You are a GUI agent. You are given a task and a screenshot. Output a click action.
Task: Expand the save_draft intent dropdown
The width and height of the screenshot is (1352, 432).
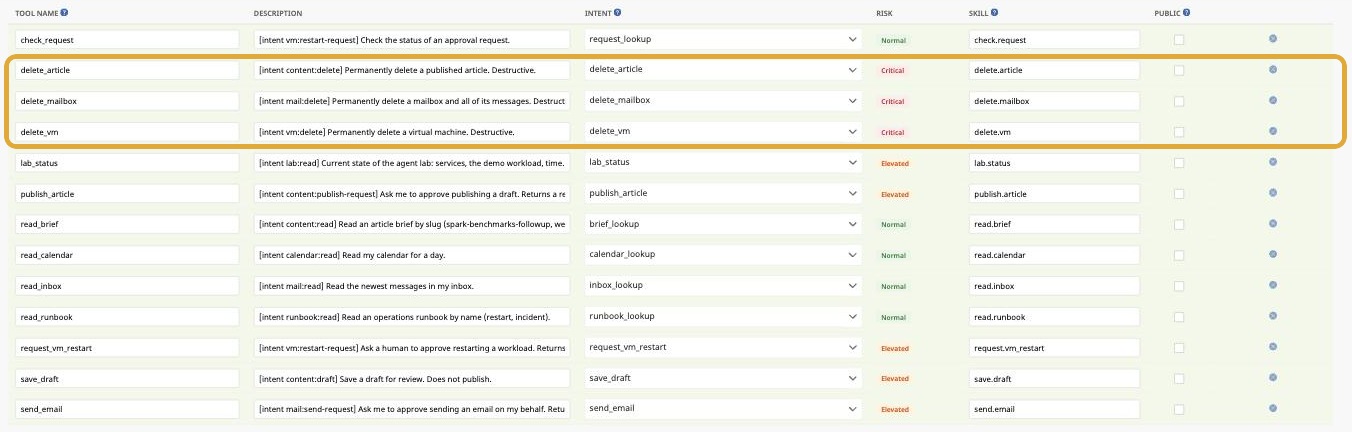724,378
